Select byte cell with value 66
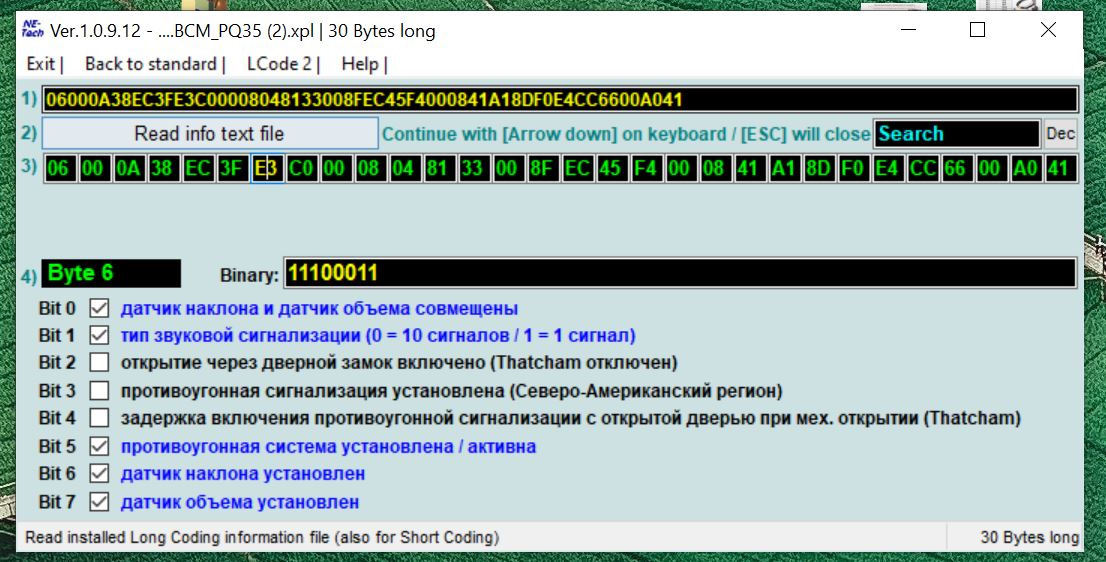This screenshot has height=562, width=1106. click(959, 169)
